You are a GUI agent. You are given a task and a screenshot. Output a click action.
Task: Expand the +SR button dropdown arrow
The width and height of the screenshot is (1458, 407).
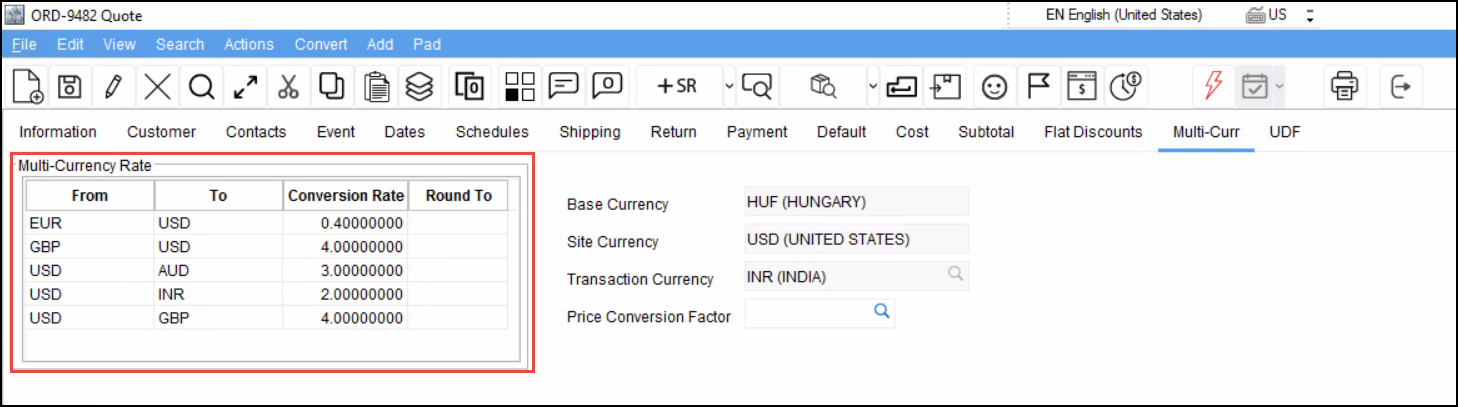pyautogui.click(x=729, y=87)
